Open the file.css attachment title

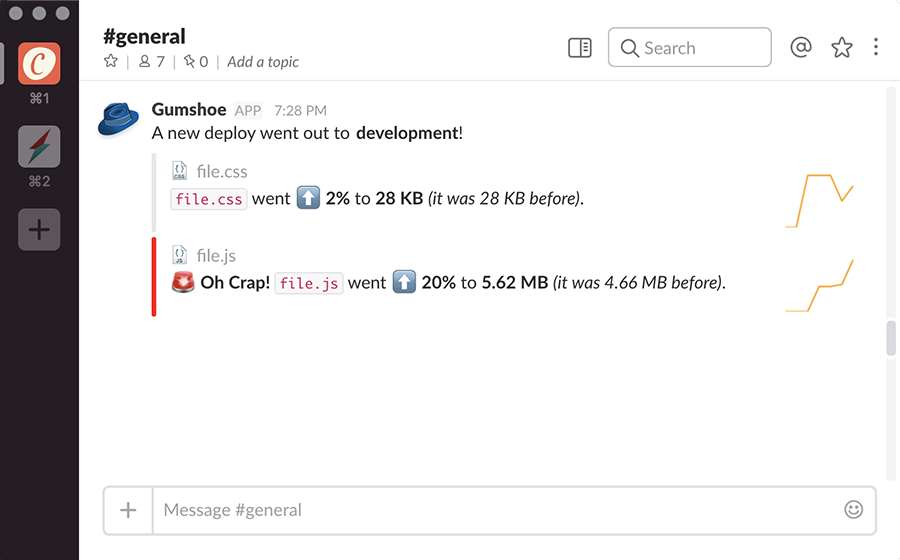222,172
